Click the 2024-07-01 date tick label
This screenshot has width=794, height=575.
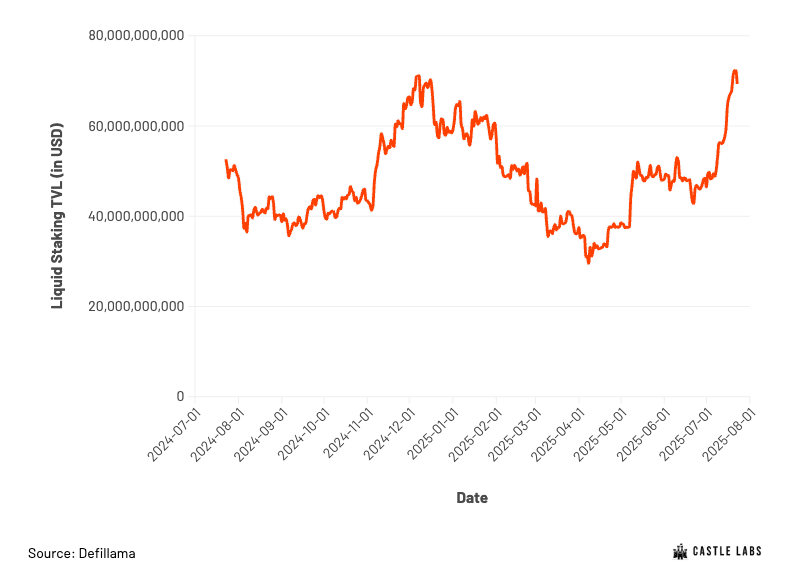tap(174, 434)
